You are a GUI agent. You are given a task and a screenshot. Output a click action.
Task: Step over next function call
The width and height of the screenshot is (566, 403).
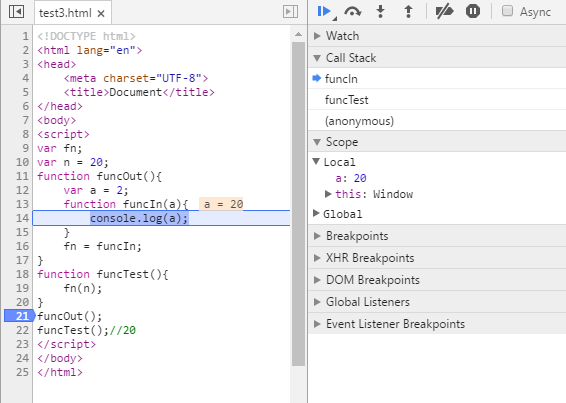pyautogui.click(x=352, y=12)
